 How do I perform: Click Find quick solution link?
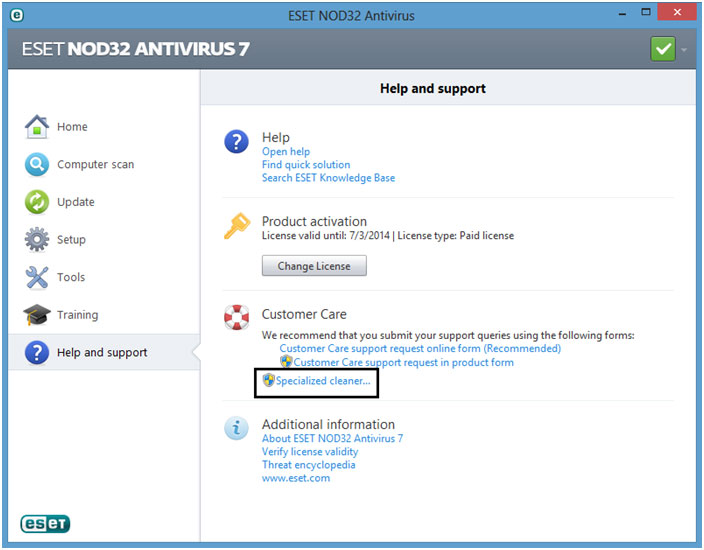pyautogui.click(x=306, y=165)
